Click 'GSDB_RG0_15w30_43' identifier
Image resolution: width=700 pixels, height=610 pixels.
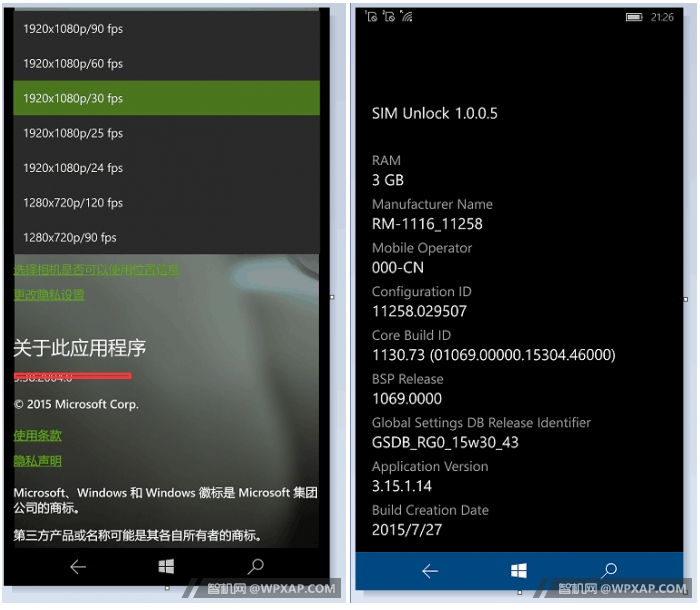click(445, 443)
